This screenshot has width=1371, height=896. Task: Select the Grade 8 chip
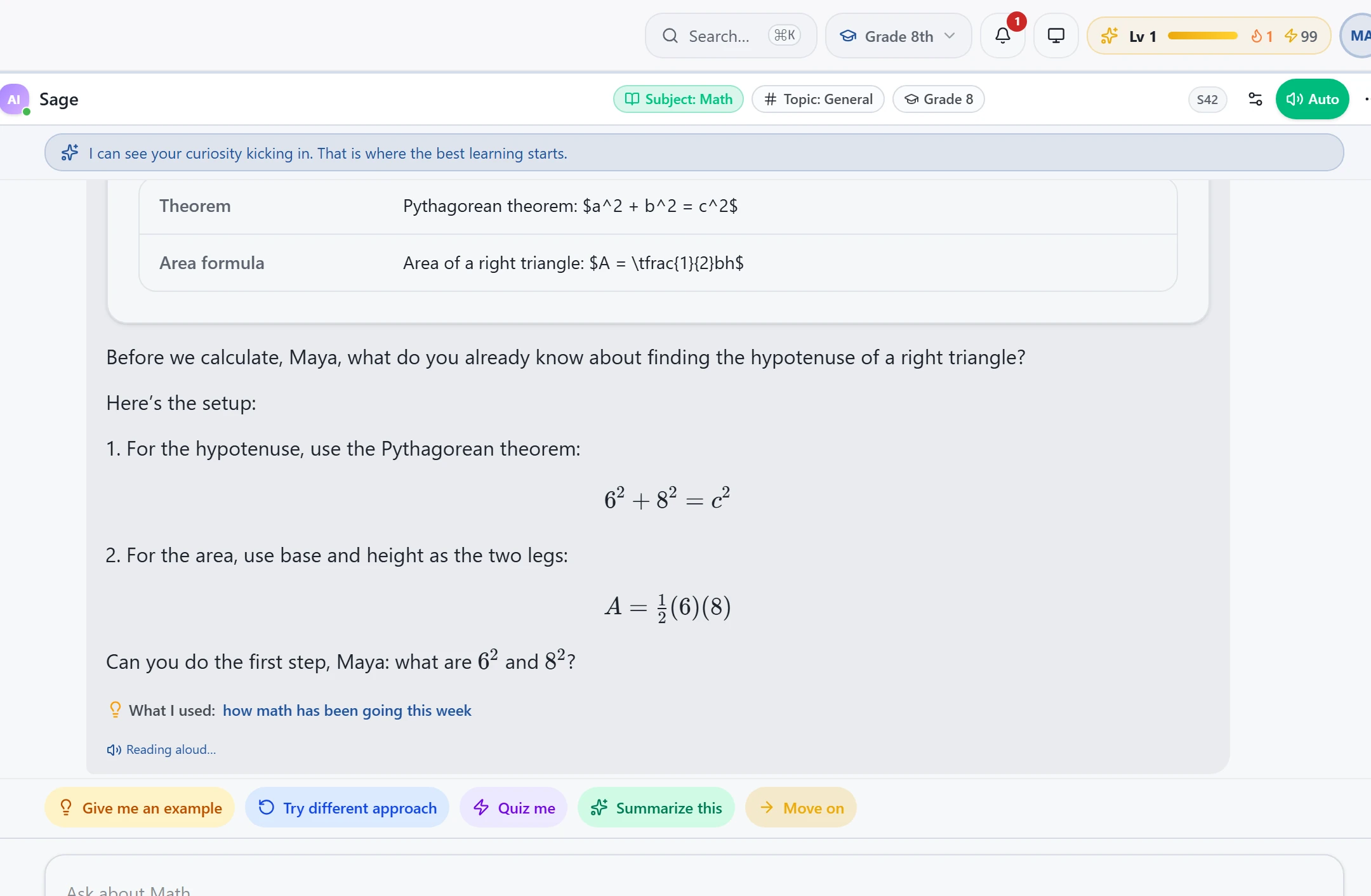click(x=939, y=99)
